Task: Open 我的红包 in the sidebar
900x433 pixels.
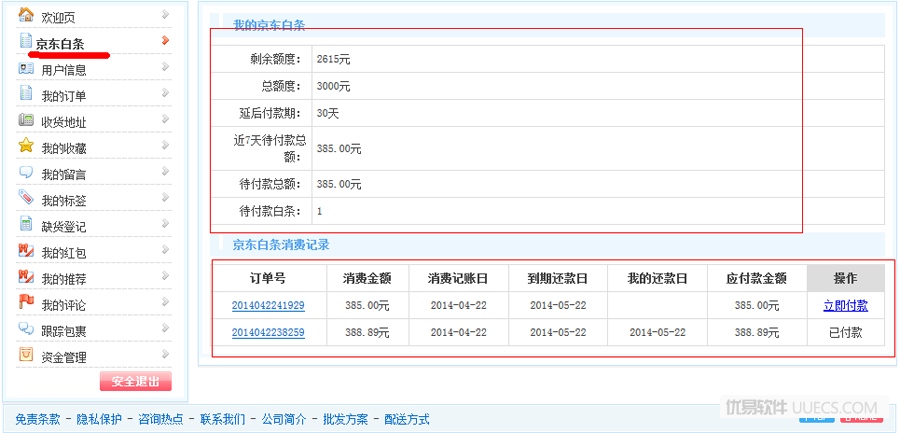Action: click(64, 253)
